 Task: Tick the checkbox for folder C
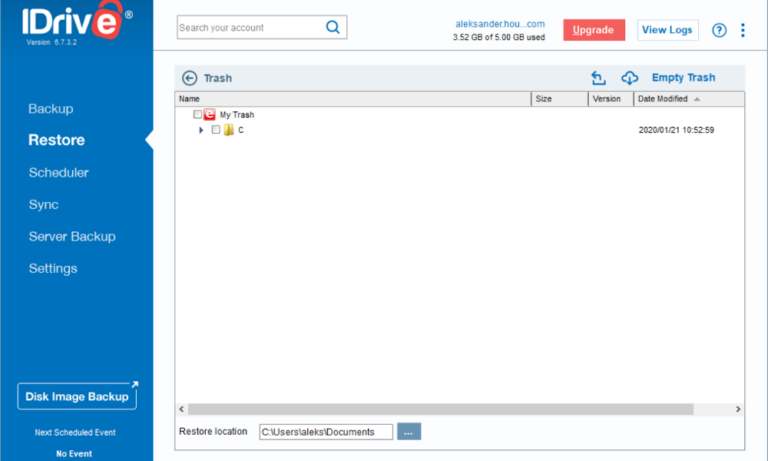click(x=216, y=129)
